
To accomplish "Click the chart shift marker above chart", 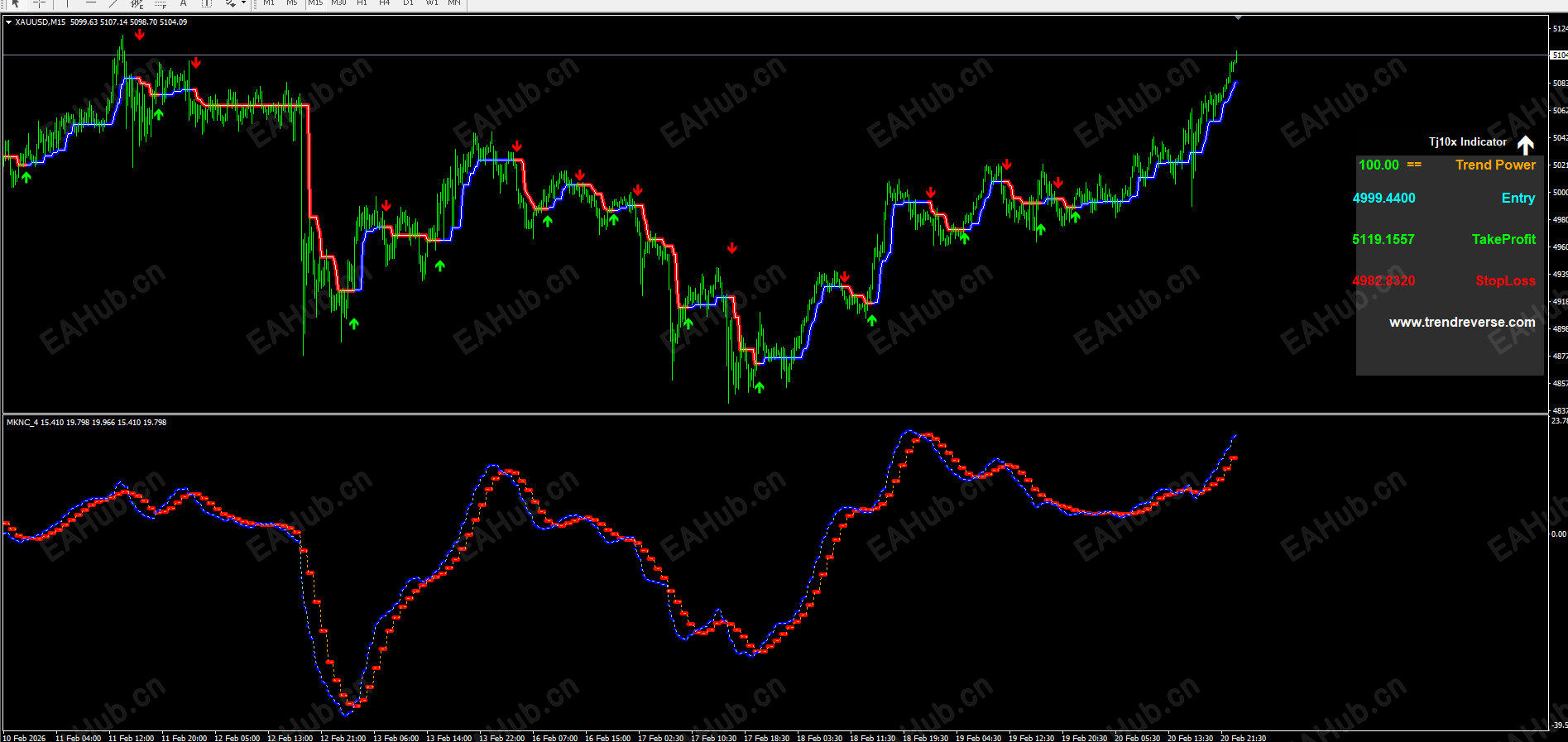I will click(x=1238, y=17).
